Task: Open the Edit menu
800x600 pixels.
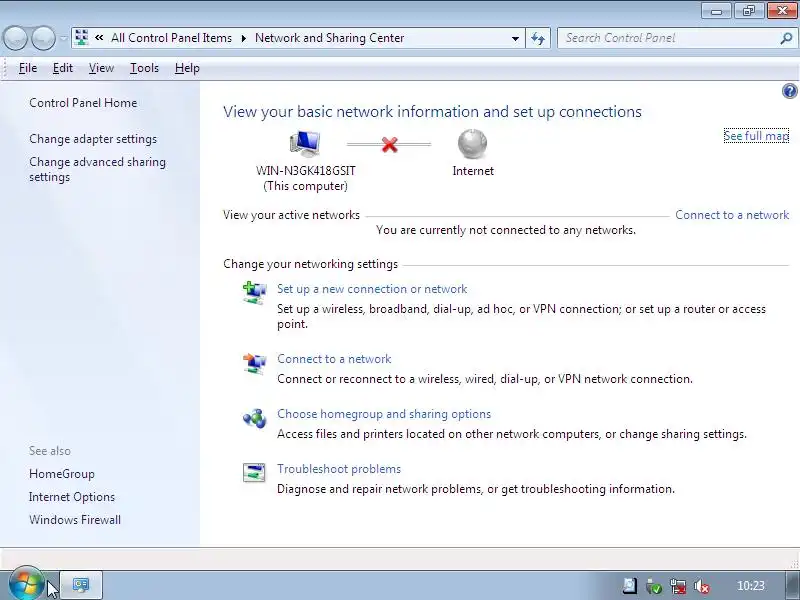Action: pyautogui.click(x=63, y=68)
